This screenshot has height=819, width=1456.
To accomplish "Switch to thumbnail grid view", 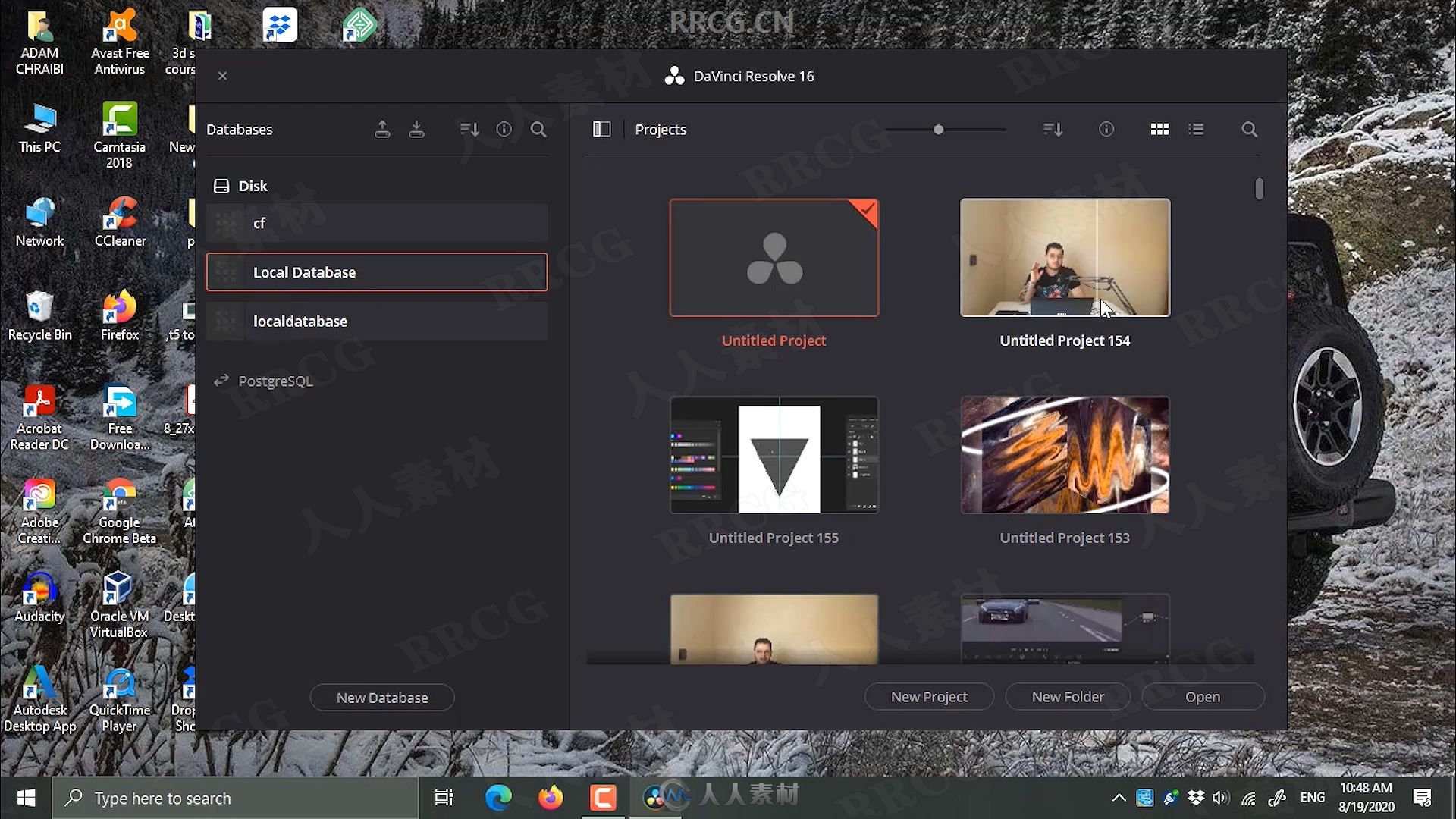I will tap(1159, 130).
